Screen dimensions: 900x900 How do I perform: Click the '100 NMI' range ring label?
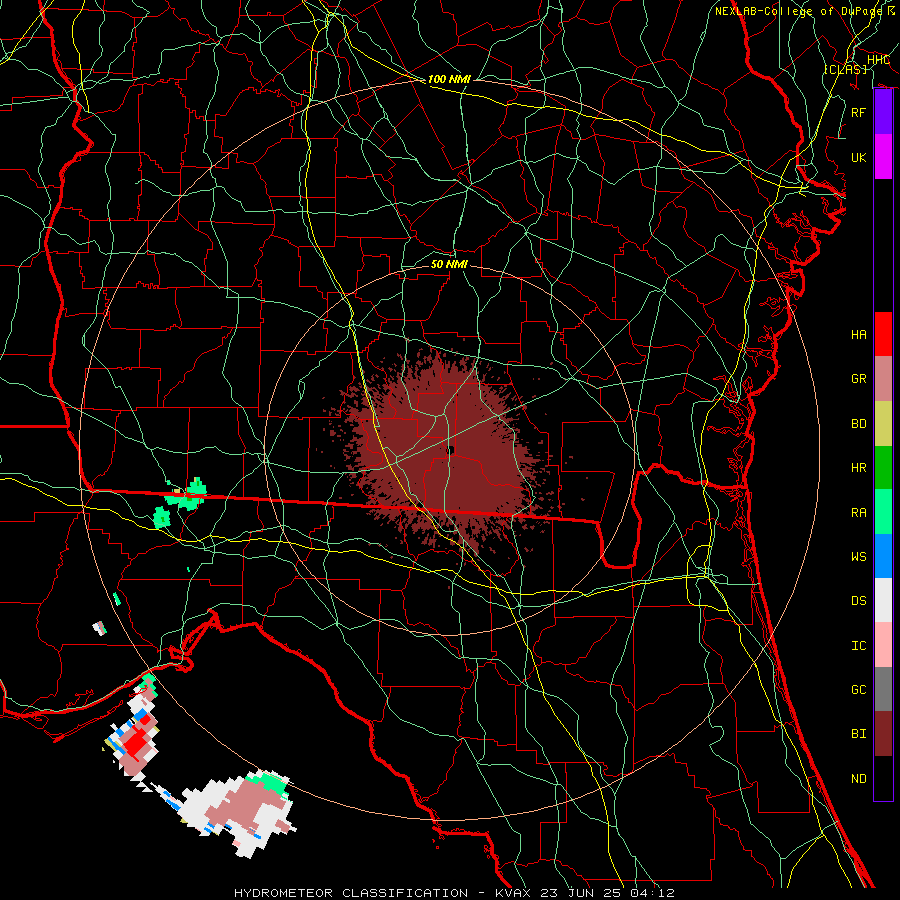449,79
